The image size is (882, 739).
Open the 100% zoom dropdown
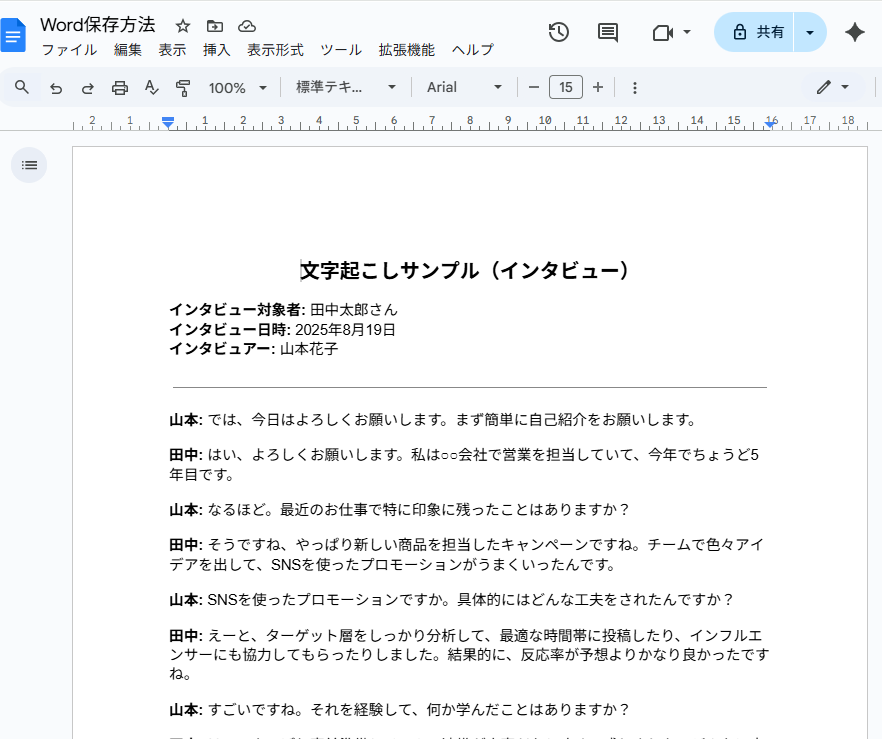coord(237,88)
